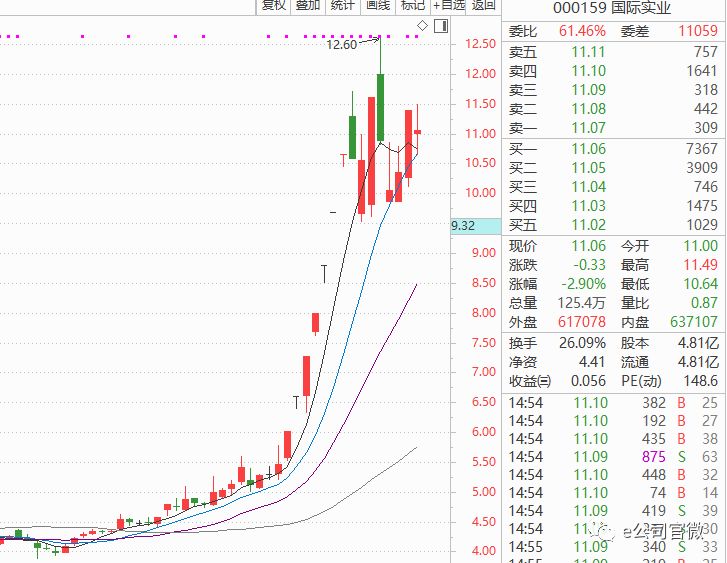Viewport: 727px width, 563px height.
Task: Click the 净资 value 4.41
Action: [592, 362]
